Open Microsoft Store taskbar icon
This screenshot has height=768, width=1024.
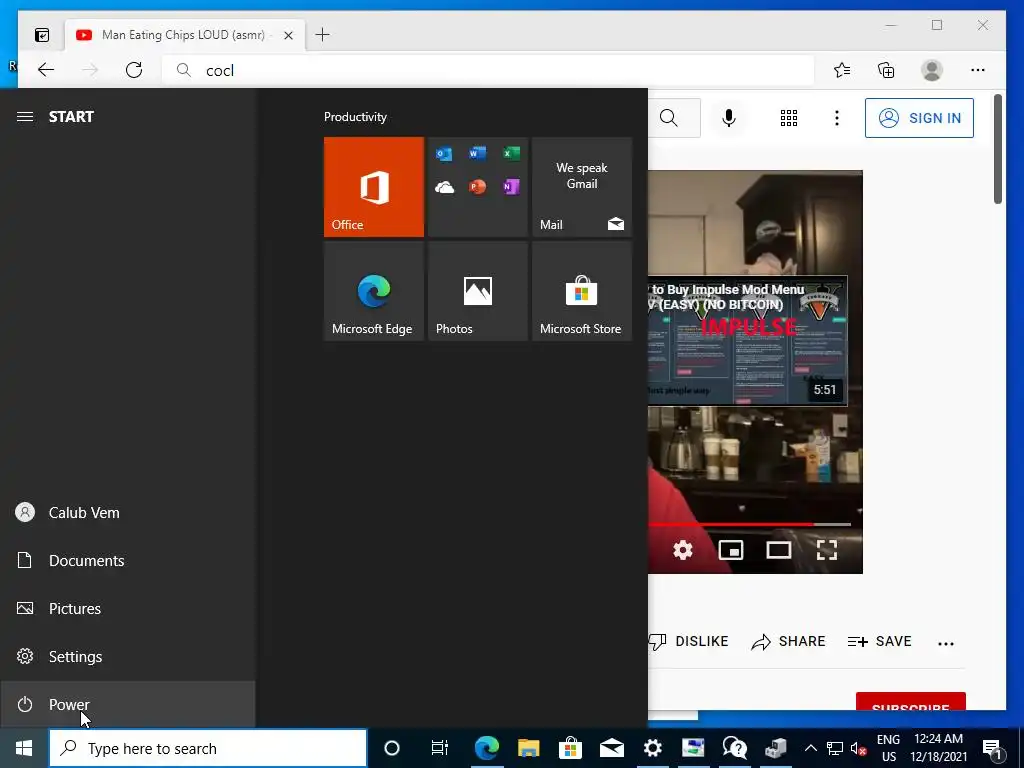pyautogui.click(x=570, y=748)
